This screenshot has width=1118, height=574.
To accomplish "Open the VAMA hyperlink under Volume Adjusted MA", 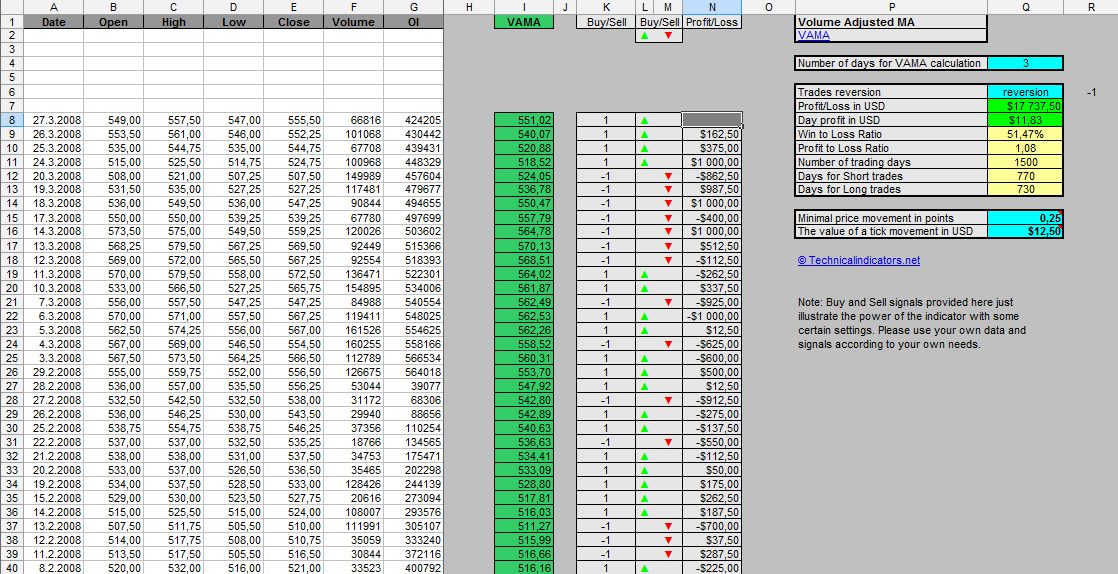I will coord(814,35).
